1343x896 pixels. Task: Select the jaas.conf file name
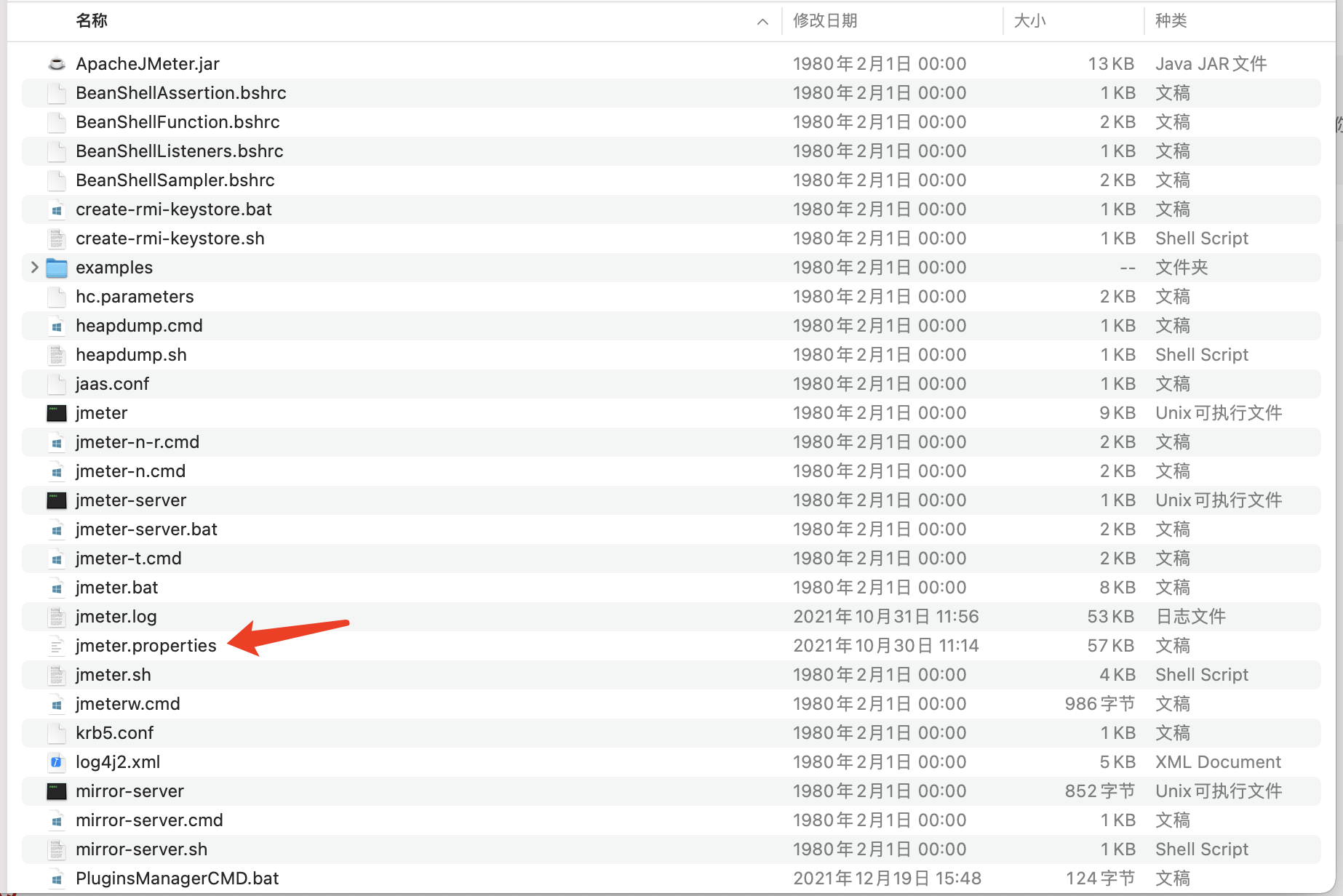(x=112, y=384)
